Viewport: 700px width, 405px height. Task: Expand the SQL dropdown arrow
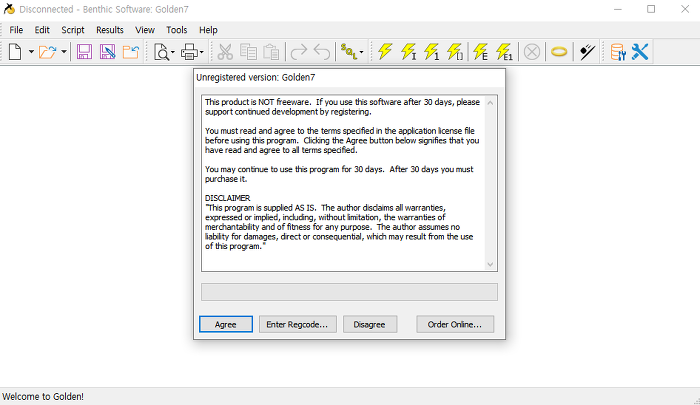pyautogui.click(x=362, y=52)
